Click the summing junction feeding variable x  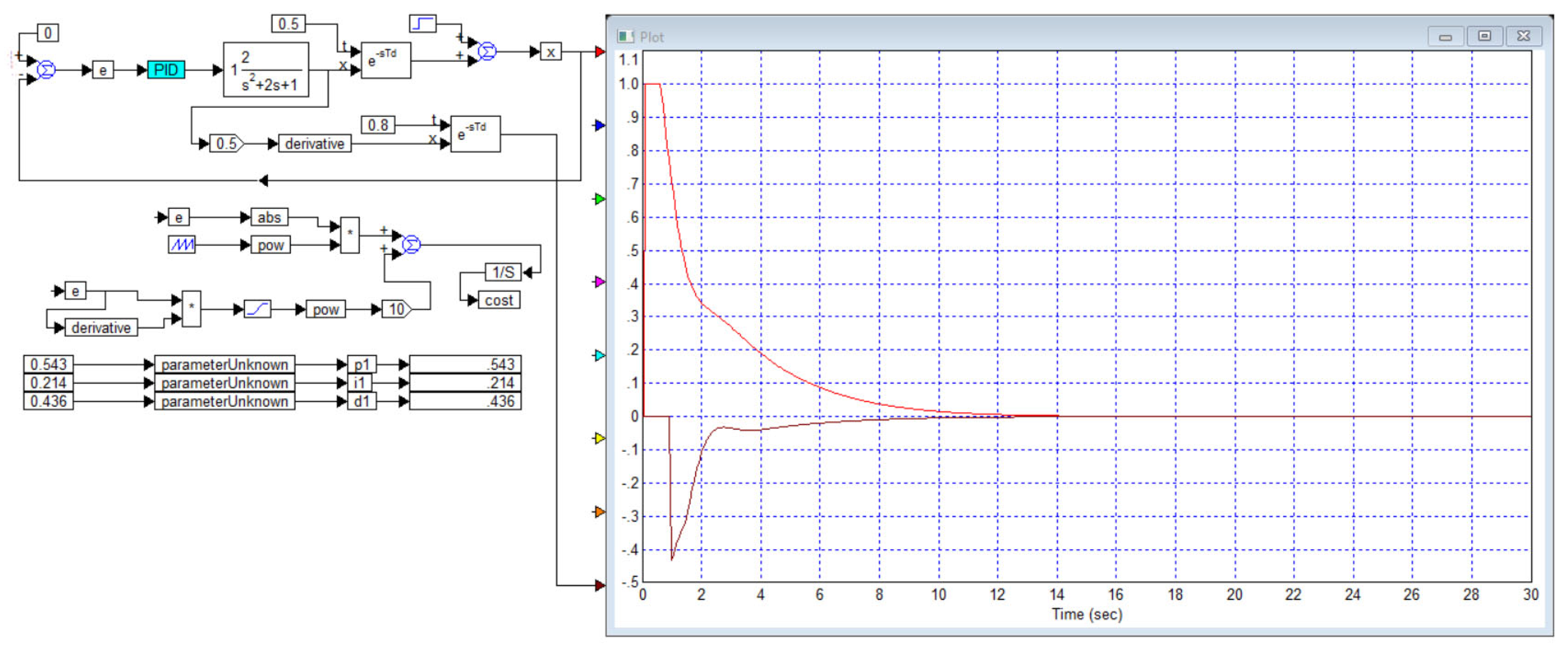[487, 51]
